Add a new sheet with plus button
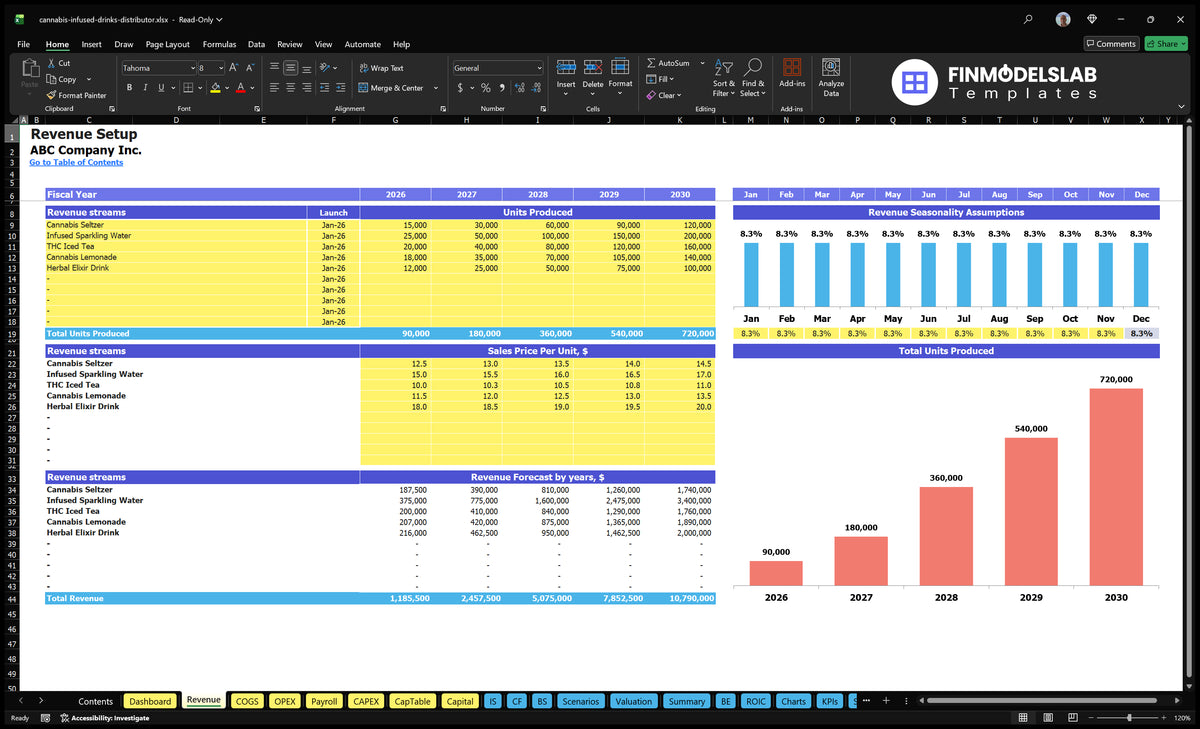The width and height of the screenshot is (1200, 729). (x=886, y=701)
